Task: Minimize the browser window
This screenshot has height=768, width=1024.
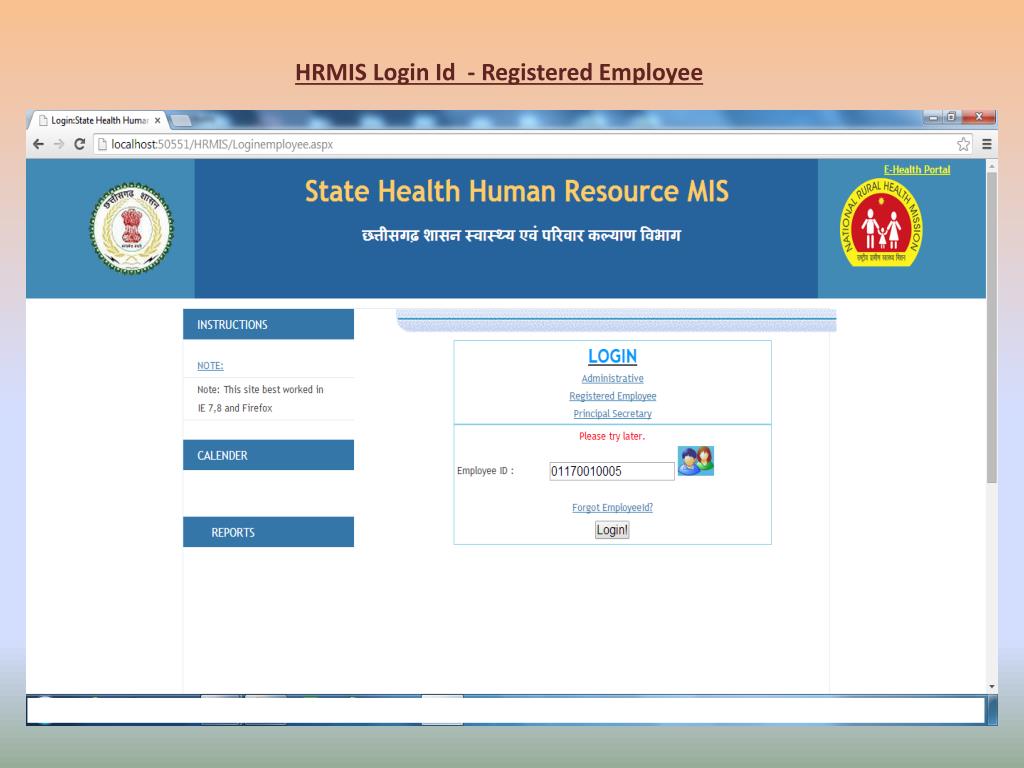Action: coord(933,118)
